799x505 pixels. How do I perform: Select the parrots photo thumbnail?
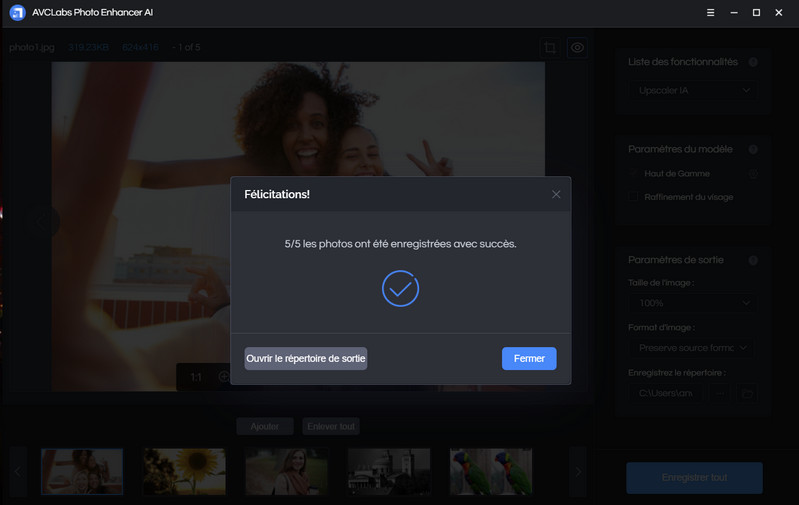click(490, 471)
